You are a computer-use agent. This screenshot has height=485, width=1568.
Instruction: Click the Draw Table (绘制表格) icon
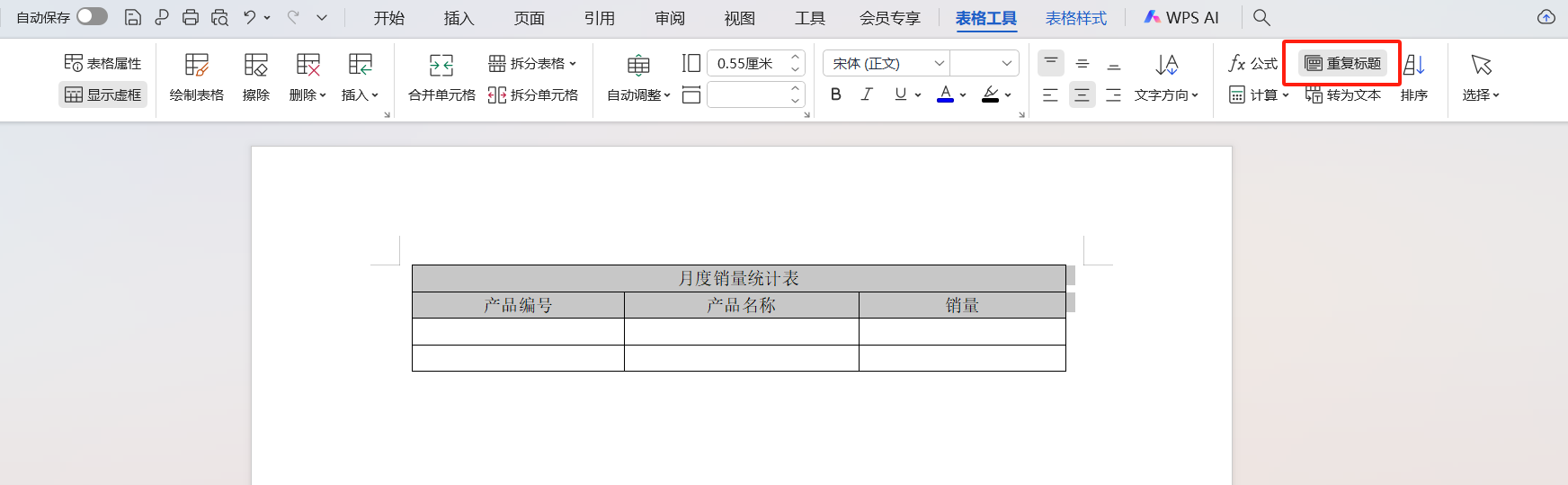(x=196, y=66)
